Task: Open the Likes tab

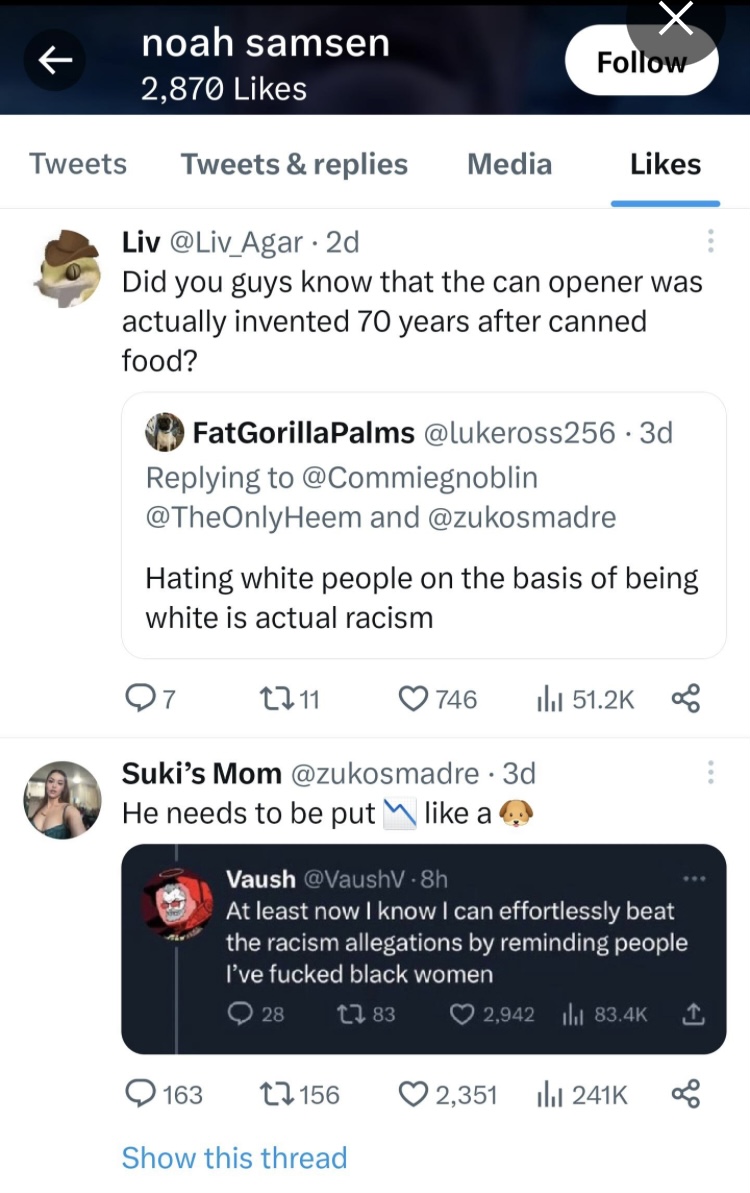Action: pos(665,164)
